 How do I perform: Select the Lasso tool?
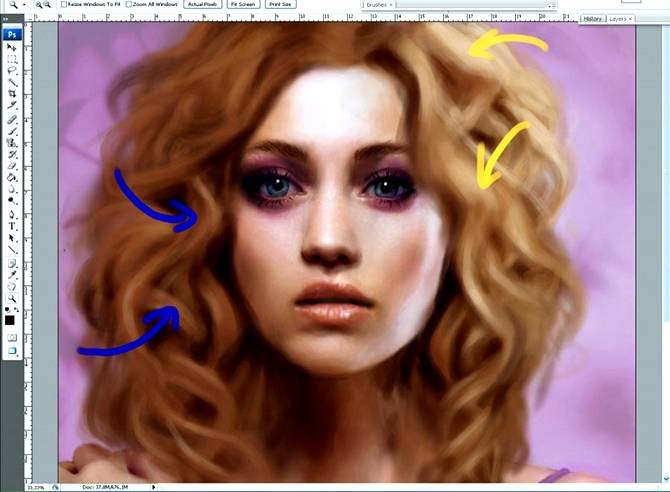pyautogui.click(x=12, y=71)
